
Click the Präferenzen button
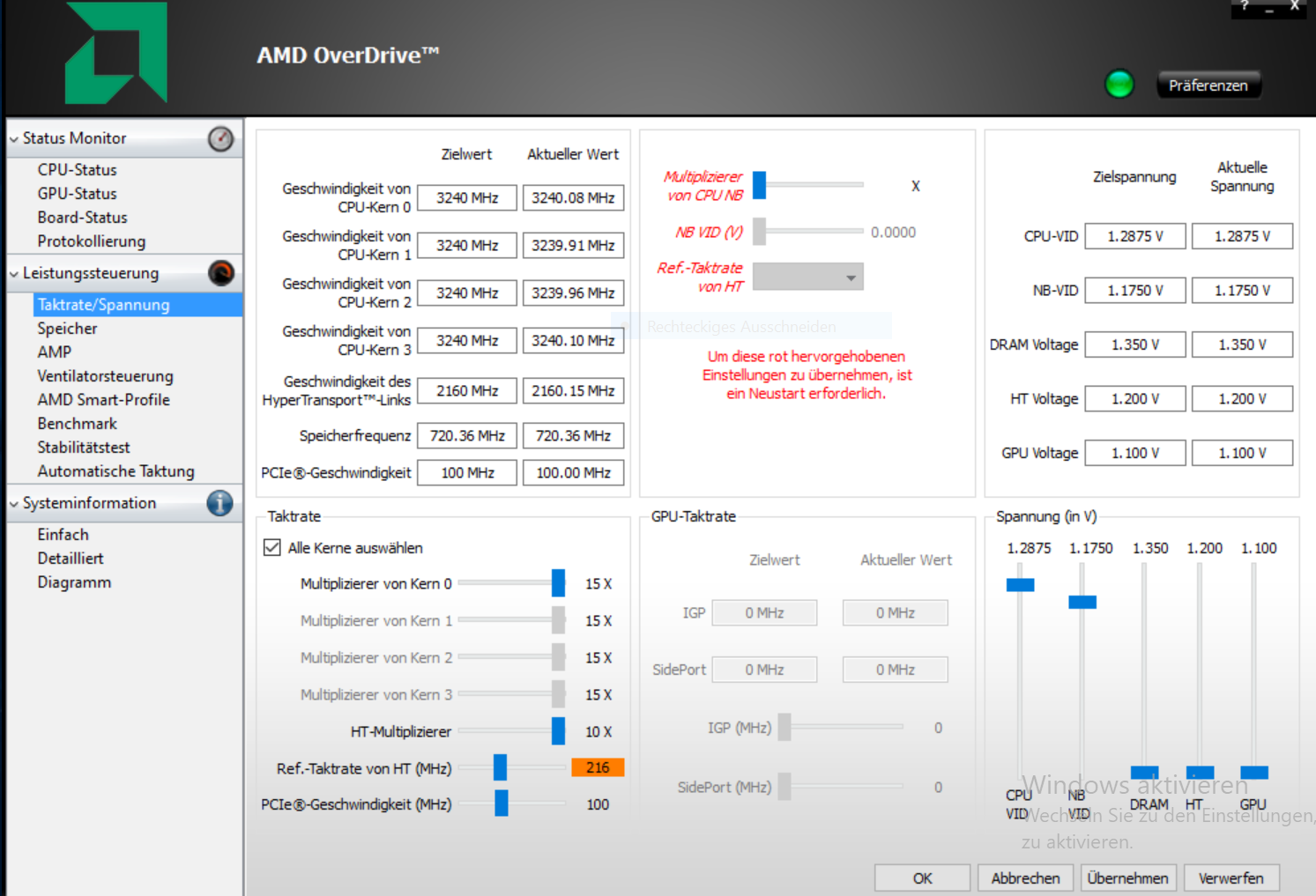click(x=1208, y=85)
